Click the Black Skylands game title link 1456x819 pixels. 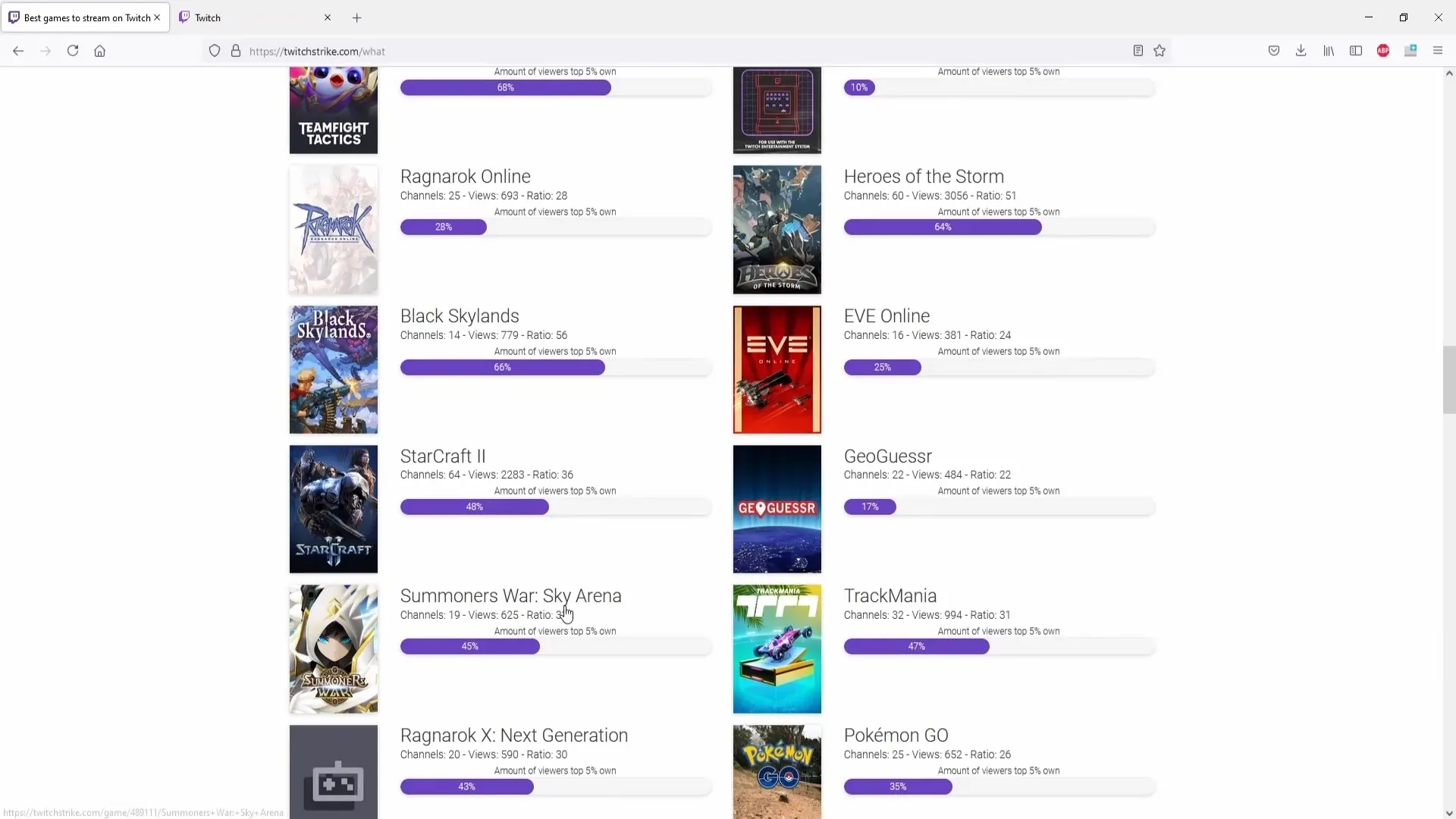coord(459,316)
